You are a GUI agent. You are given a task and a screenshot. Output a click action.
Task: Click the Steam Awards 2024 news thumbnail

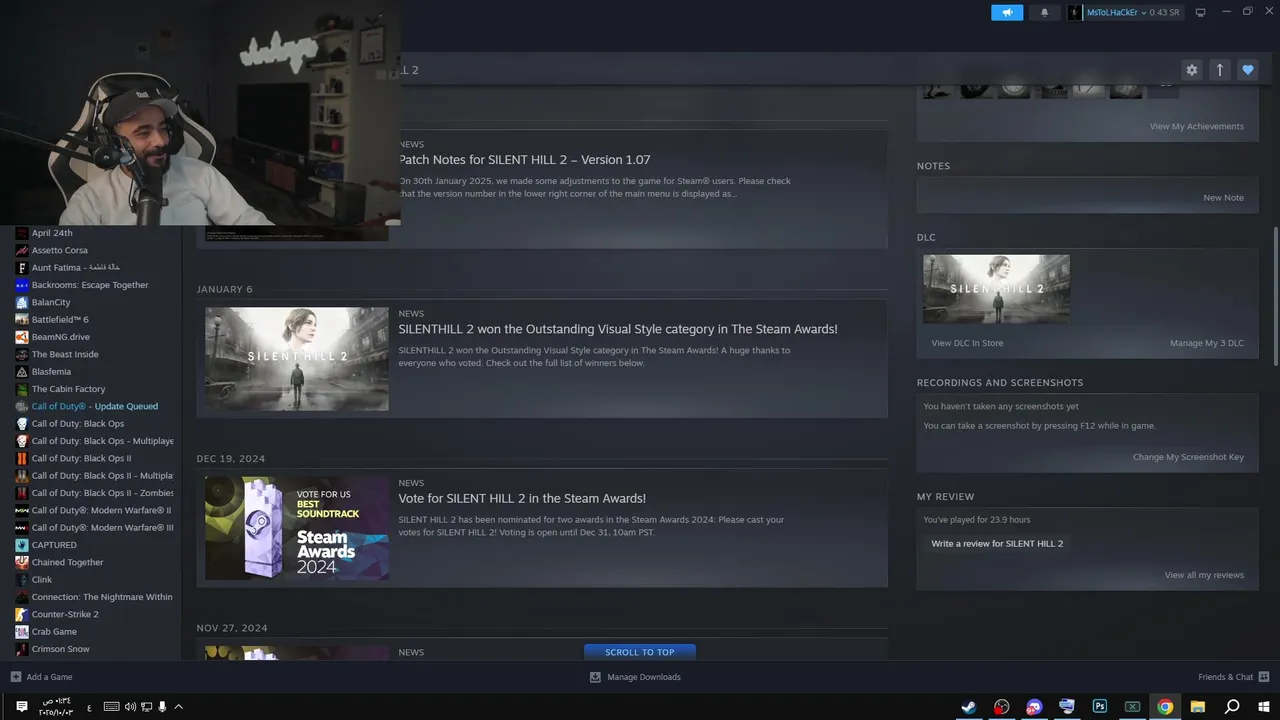pos(297,528)
